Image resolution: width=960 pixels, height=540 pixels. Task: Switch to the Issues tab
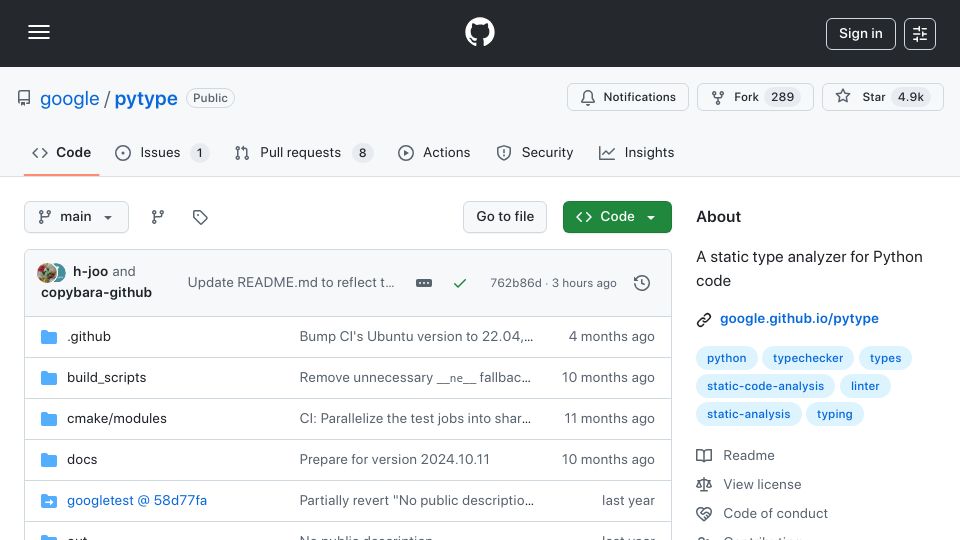click(162, 152)
